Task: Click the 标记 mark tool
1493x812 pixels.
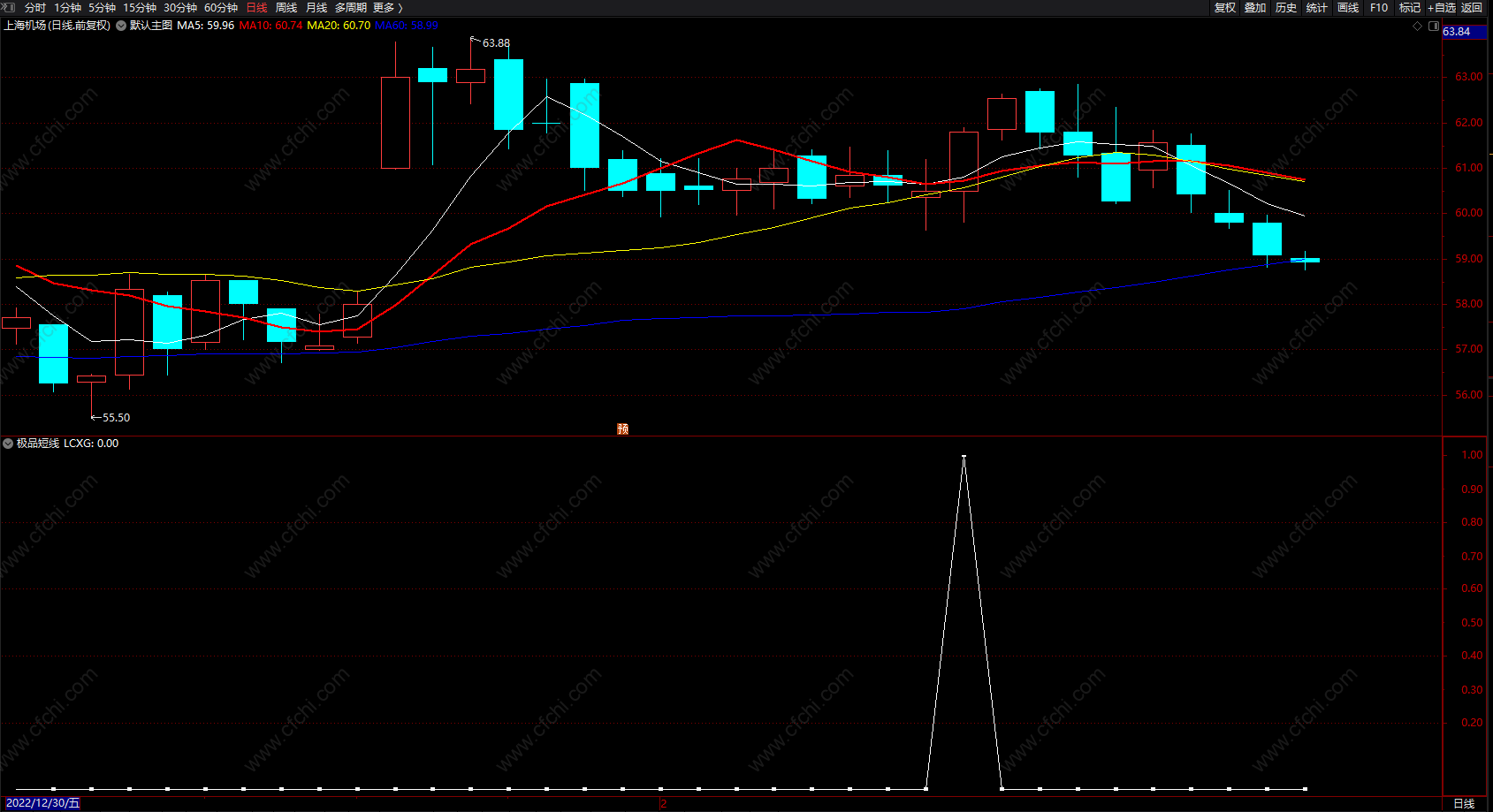Action: 1410,8
